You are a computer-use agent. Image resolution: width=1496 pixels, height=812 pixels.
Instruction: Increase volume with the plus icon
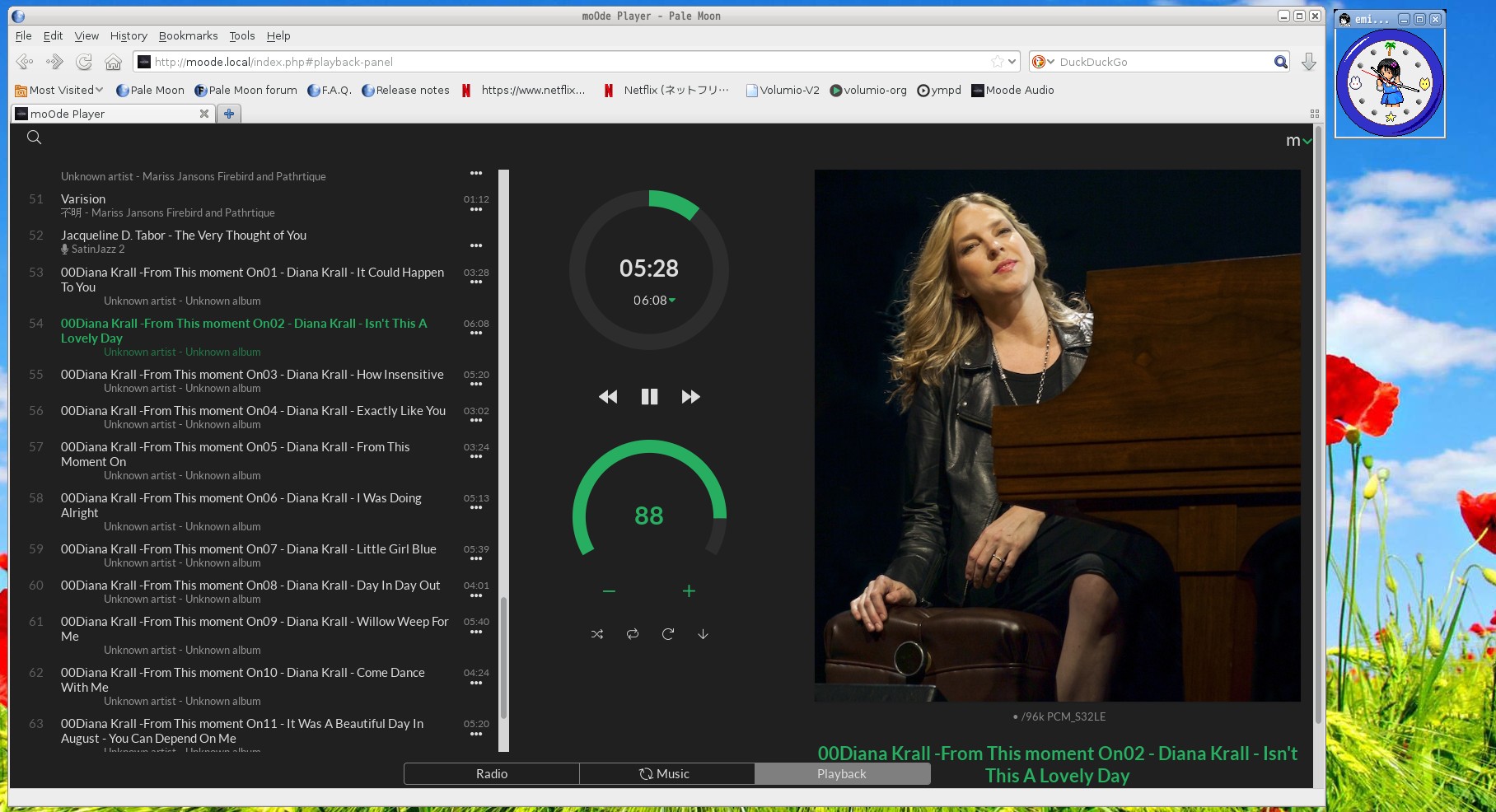point(689,591)
